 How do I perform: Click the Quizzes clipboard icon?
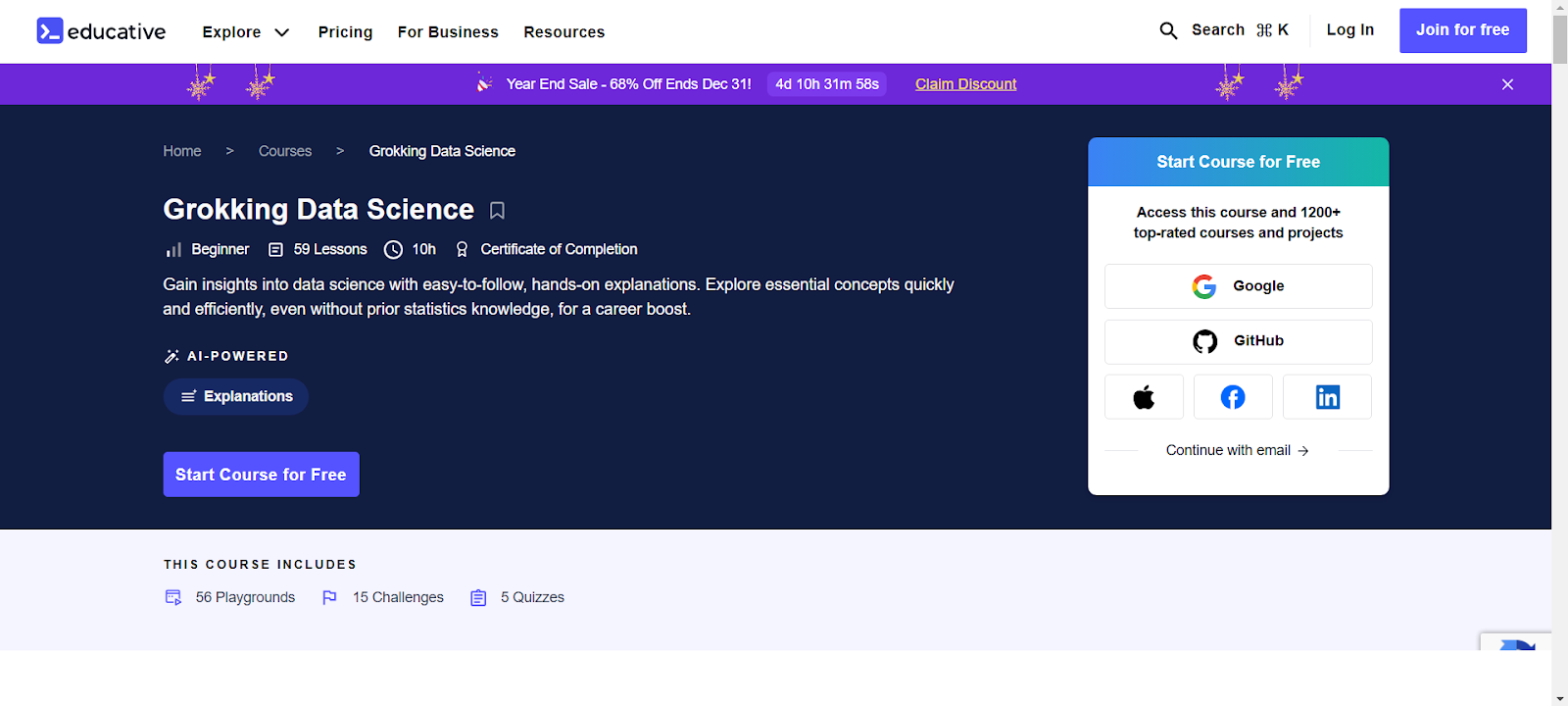point(478,597)
